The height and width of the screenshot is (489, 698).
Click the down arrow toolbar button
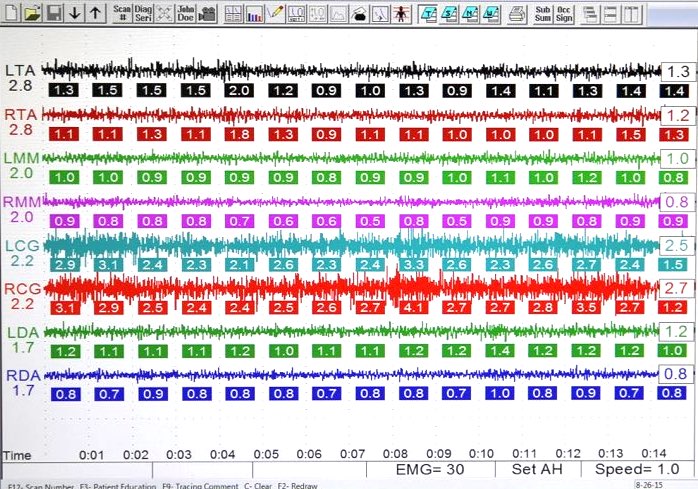tap(75, 13)
